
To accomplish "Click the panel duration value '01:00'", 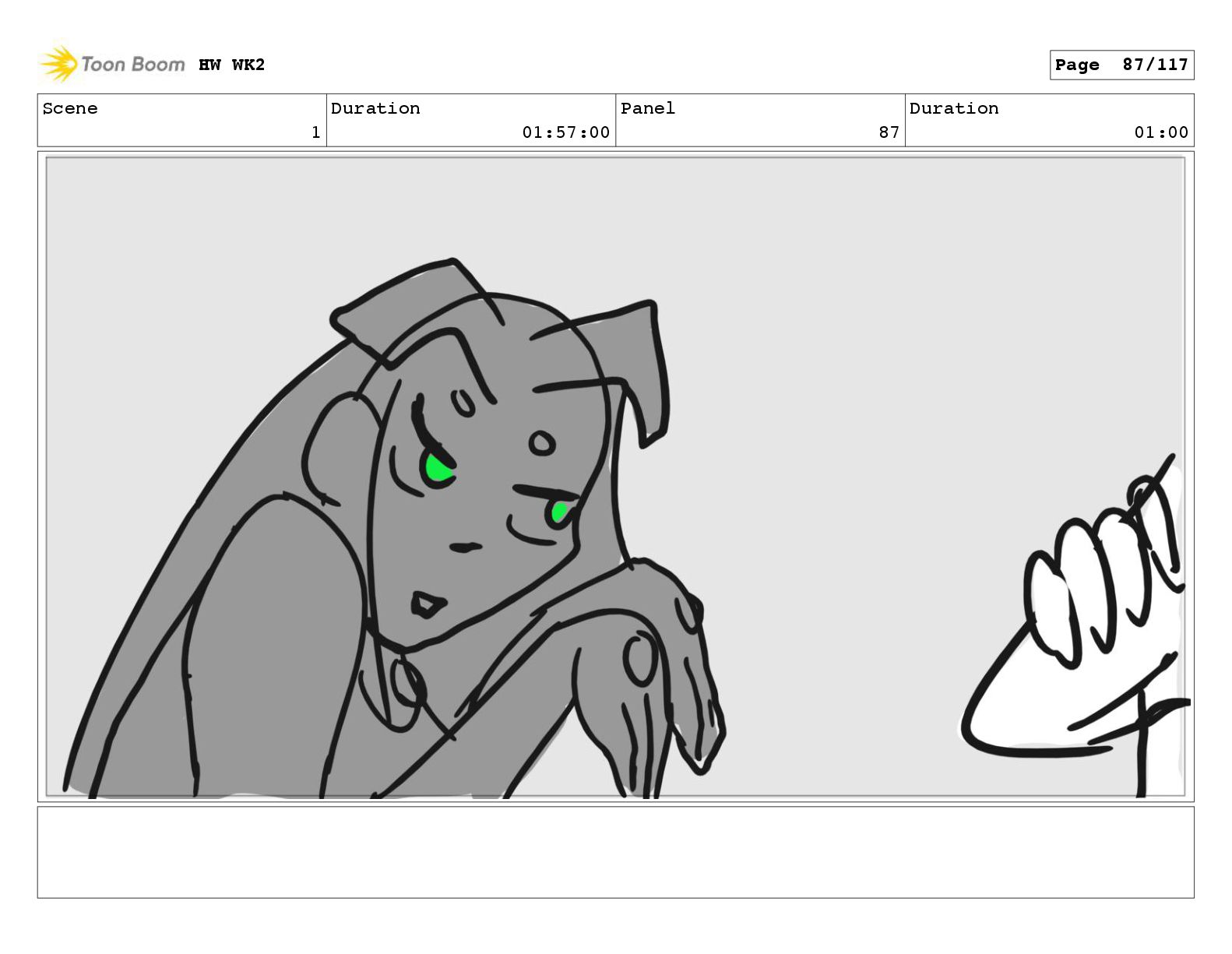I will pyautogui.click(x=1161, y=132).
